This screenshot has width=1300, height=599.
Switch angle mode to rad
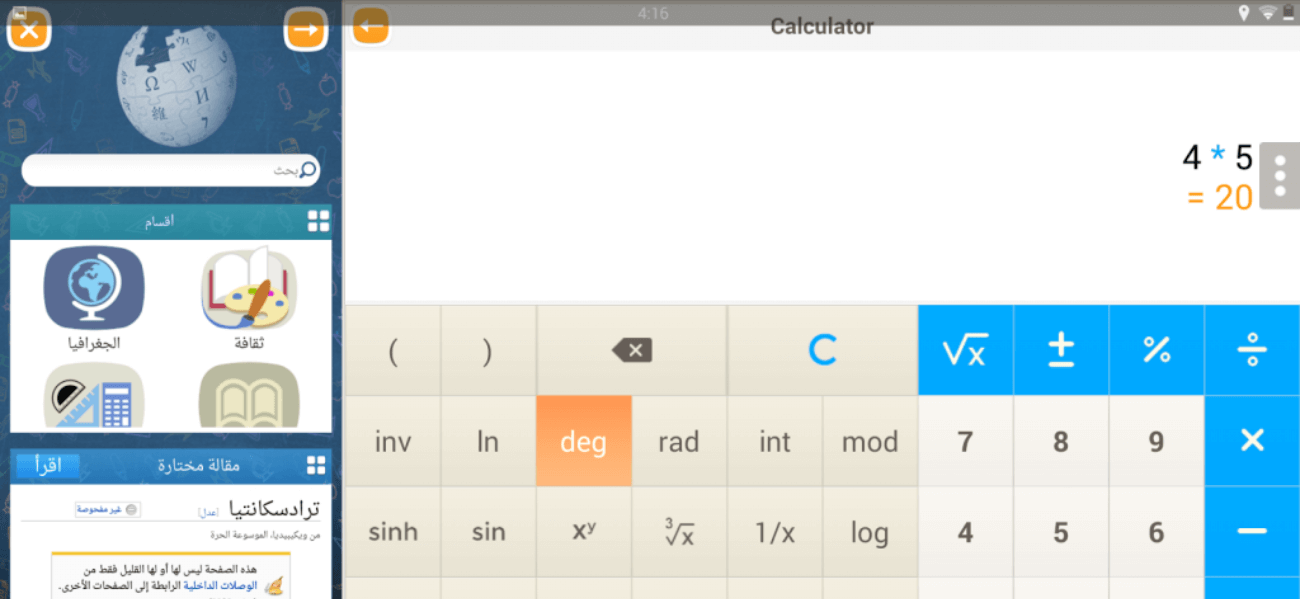coord(678,441)
